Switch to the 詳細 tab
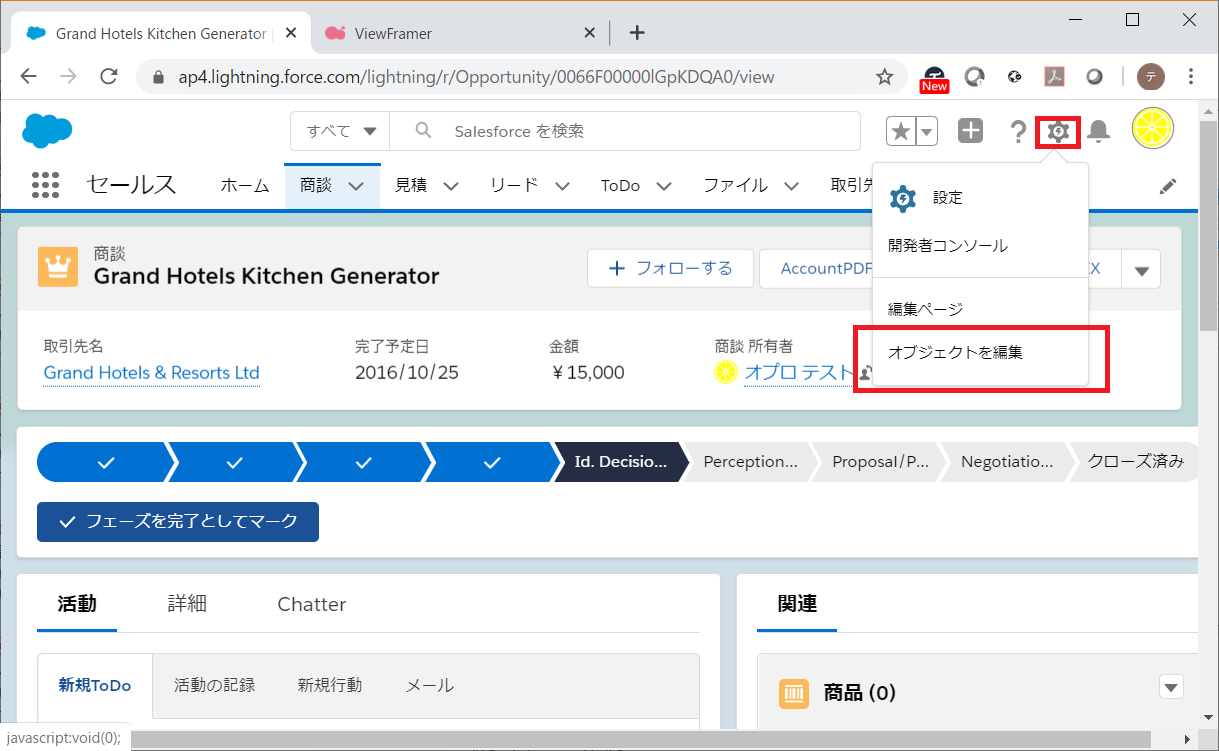The width and height of the screenshot is (1219, 751). coord(187,604)
